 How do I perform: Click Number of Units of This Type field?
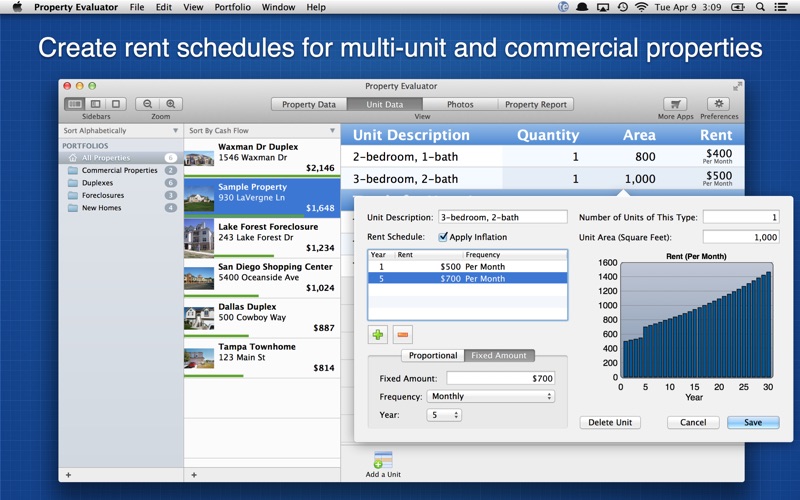741,217
